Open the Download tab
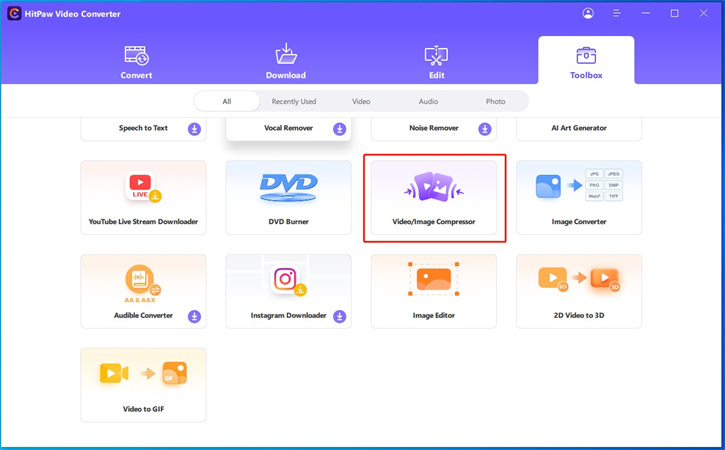 coord(286,62)
